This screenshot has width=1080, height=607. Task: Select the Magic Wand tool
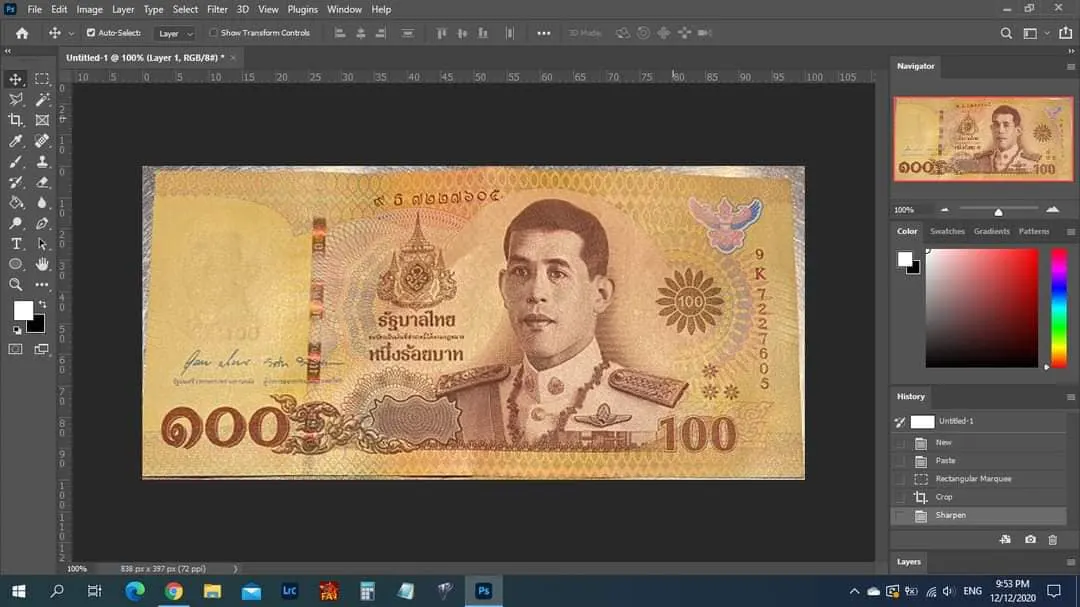click(x=42, y=99)
